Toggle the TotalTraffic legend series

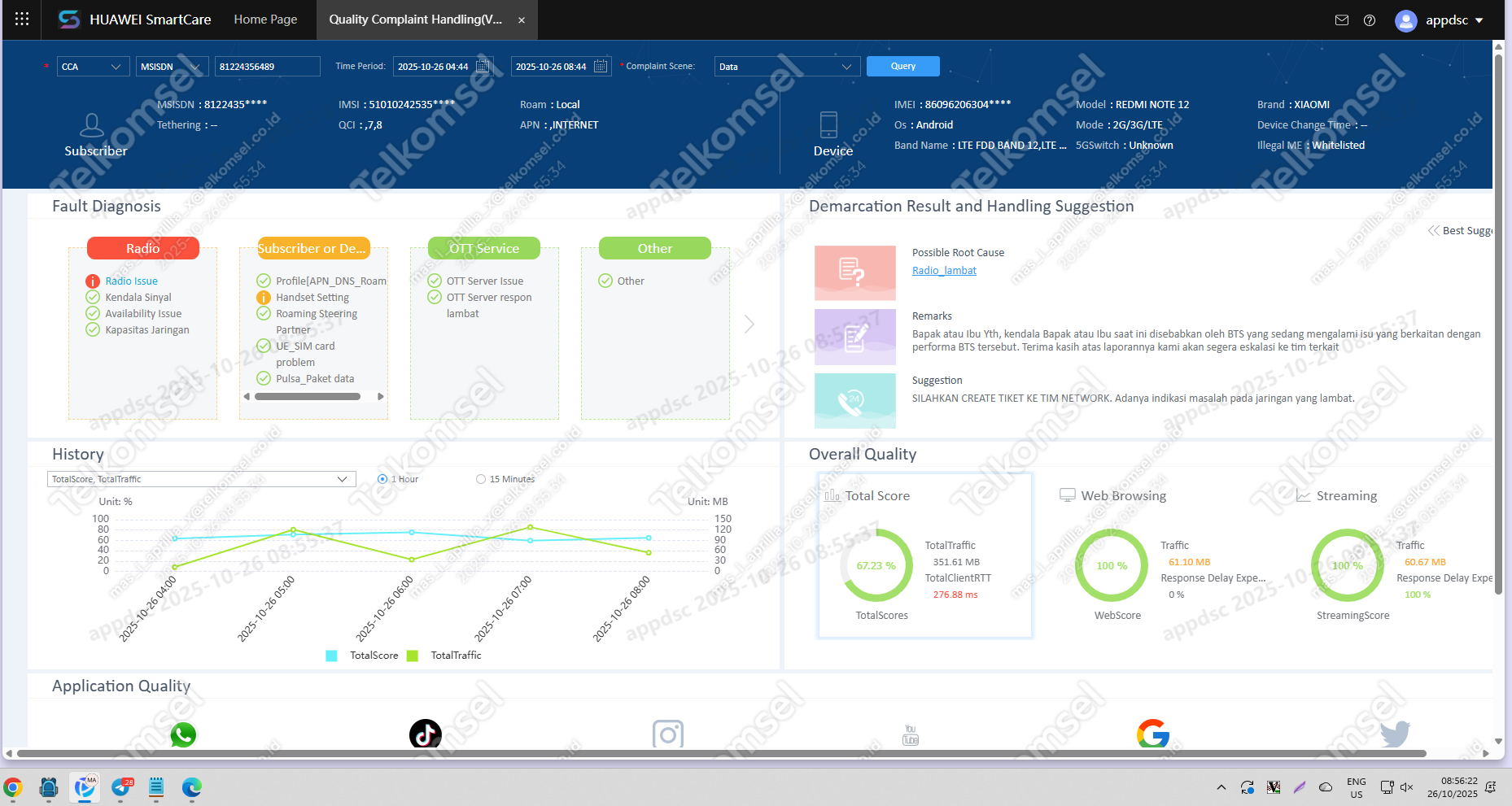coord(444,656)
